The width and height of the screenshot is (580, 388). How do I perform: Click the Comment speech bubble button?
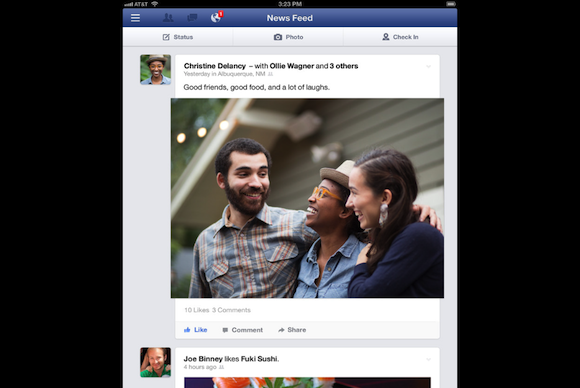click(243, 330)
